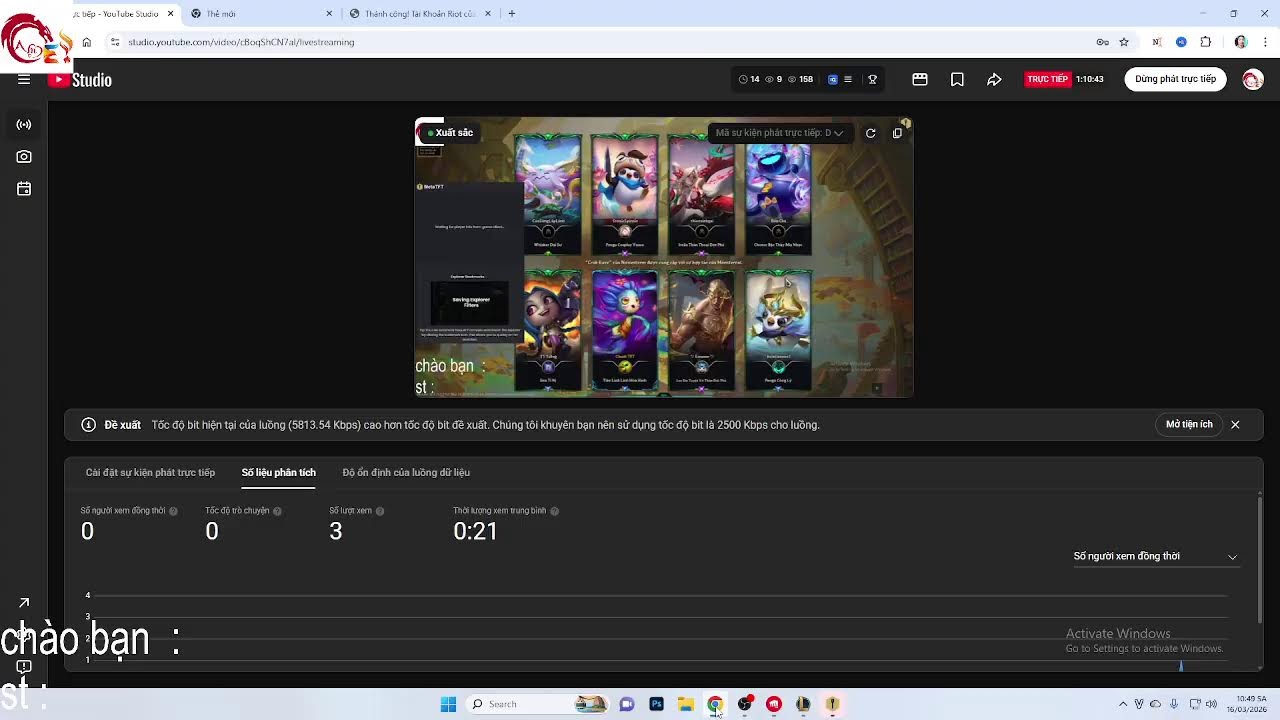Open the YouTube Studio hamburger menu
Viewport: 1280px width, 720px height.
[24, 80]
